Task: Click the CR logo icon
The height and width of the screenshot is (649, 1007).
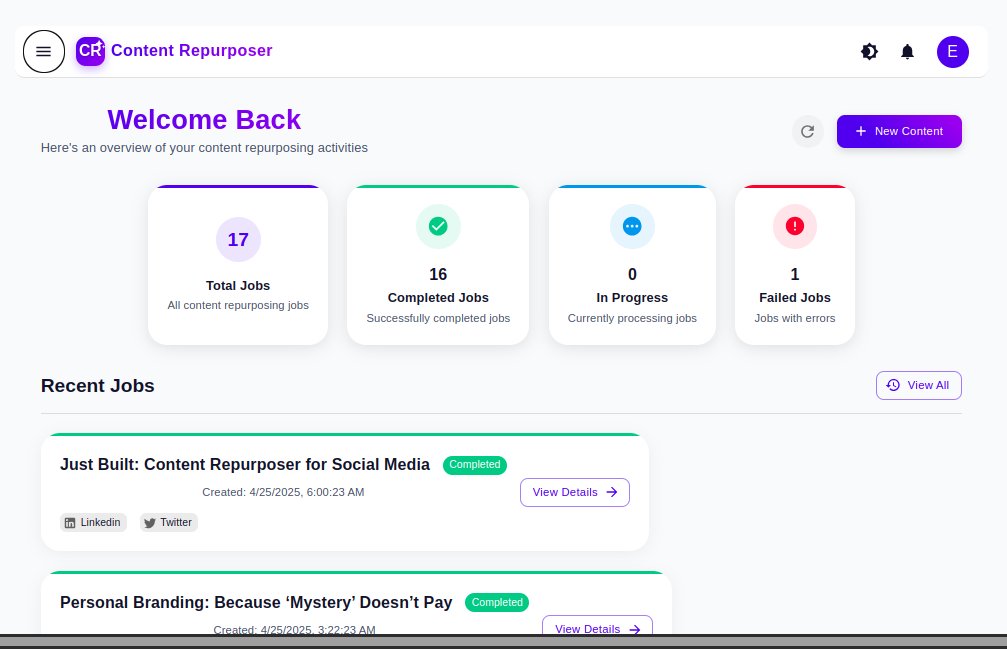Action: click(91, 51)
